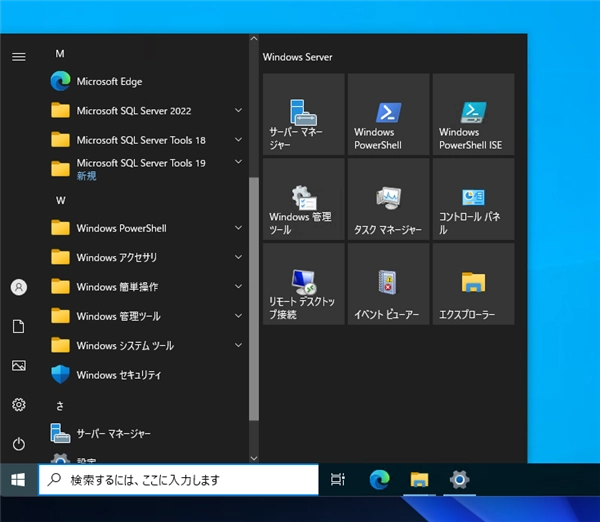
Task: Open the Documents icon in the Start sidebar
Action: [x=19, y=326]
